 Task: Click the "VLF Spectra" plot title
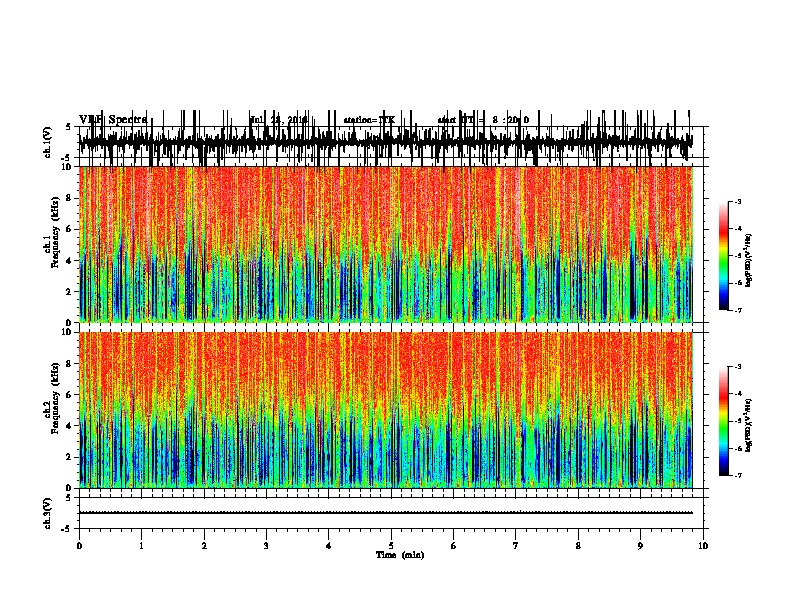click(x=113, y=120)
